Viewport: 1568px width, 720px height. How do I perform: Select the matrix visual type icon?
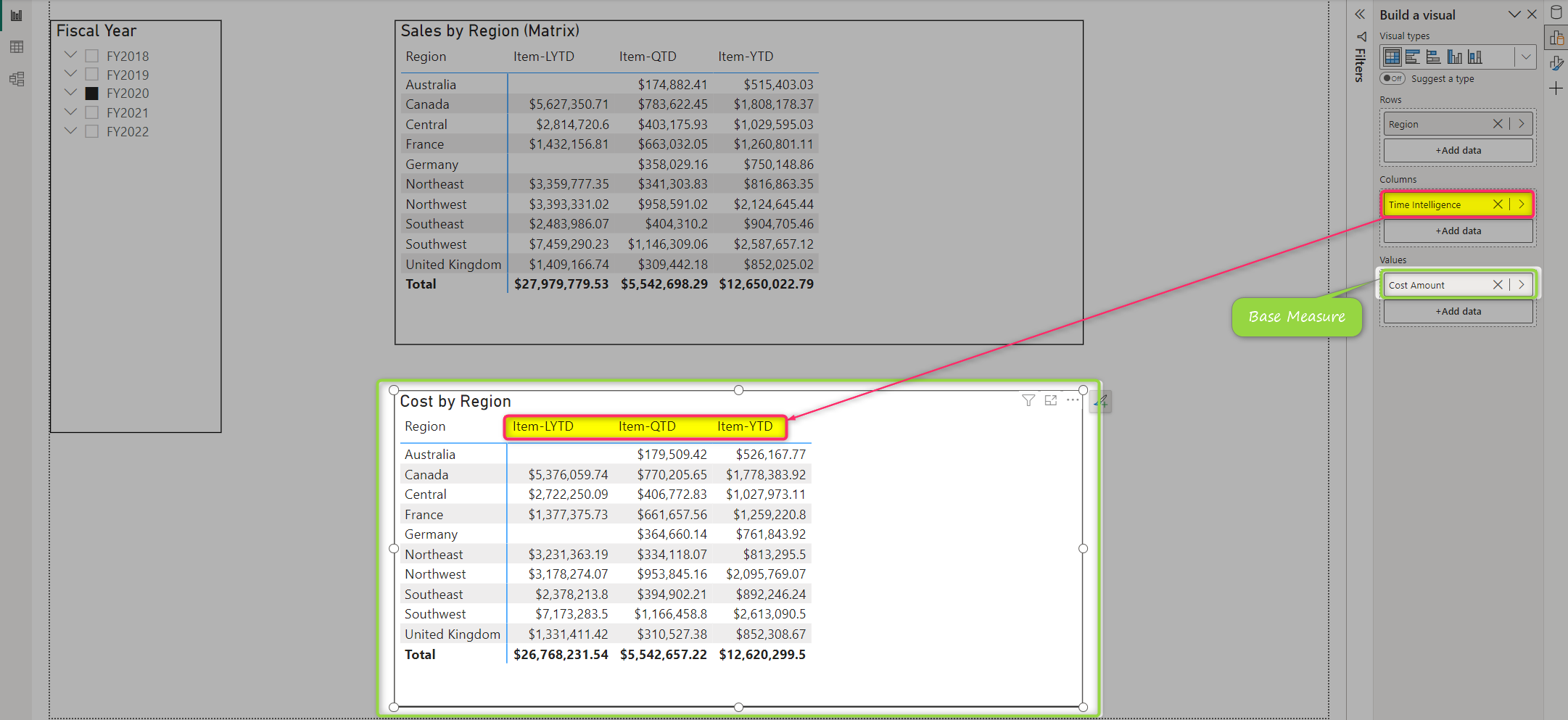click(1391, 57)
